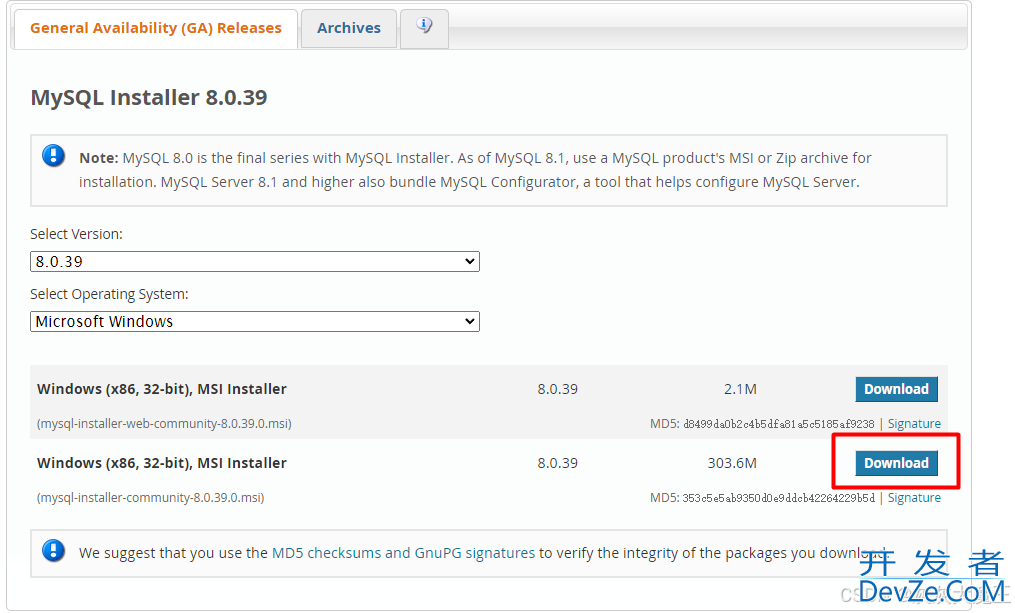Click the 303.6M file size value
This screenshot has width=1015, height=613.
pyautogui.click(x=731, y=463)
